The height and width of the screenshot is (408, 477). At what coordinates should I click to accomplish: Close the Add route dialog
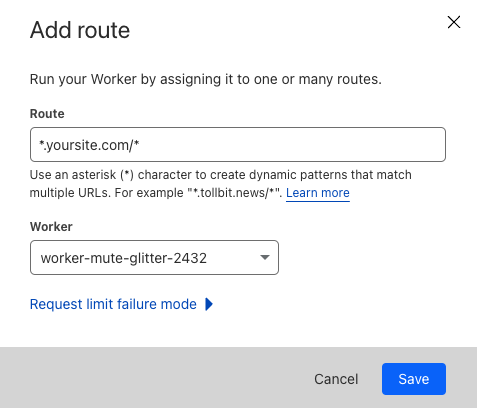point(454,22)
